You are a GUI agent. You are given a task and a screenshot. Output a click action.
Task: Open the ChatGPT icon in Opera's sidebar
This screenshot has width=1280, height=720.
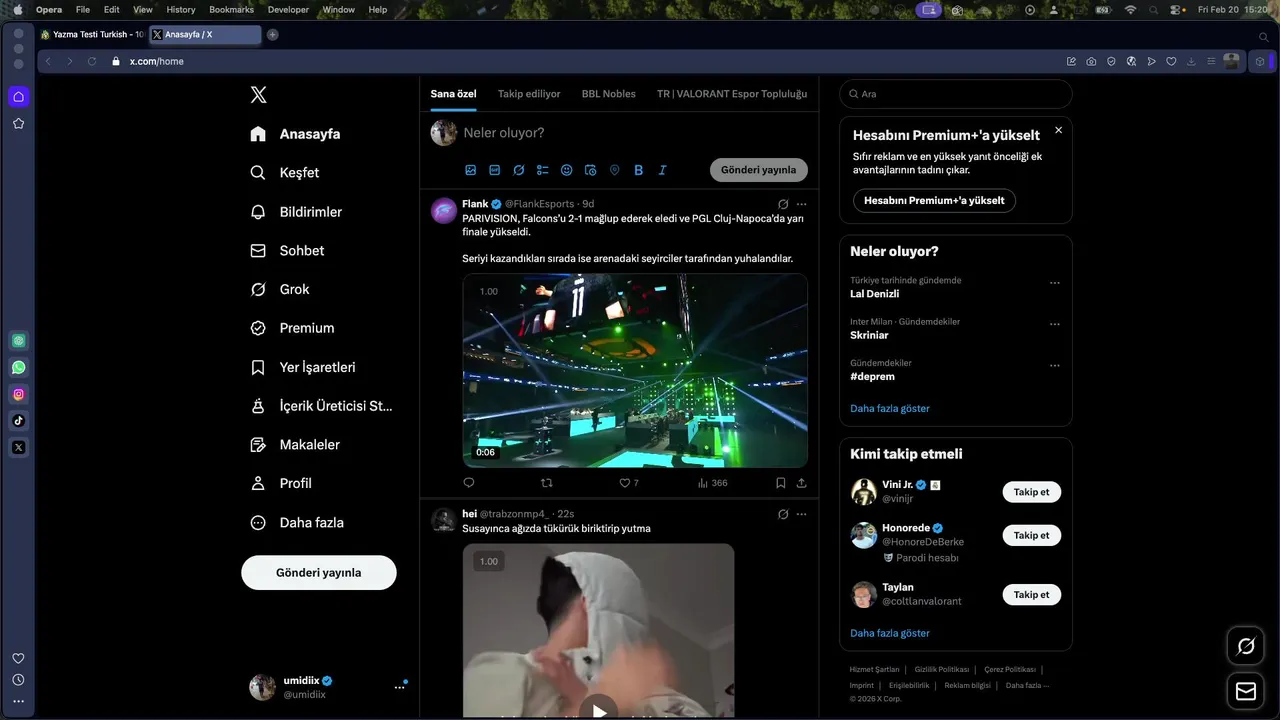[18, 340]
